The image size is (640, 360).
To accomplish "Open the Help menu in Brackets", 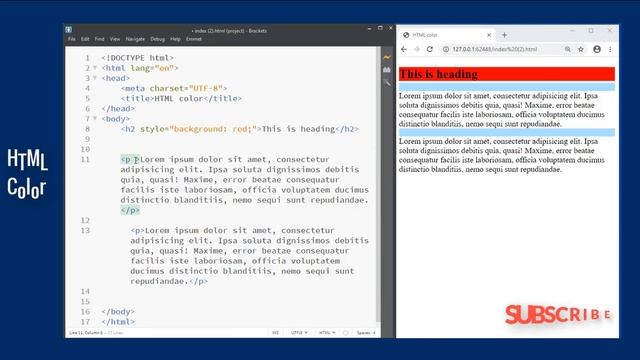I will click(176, 39).
